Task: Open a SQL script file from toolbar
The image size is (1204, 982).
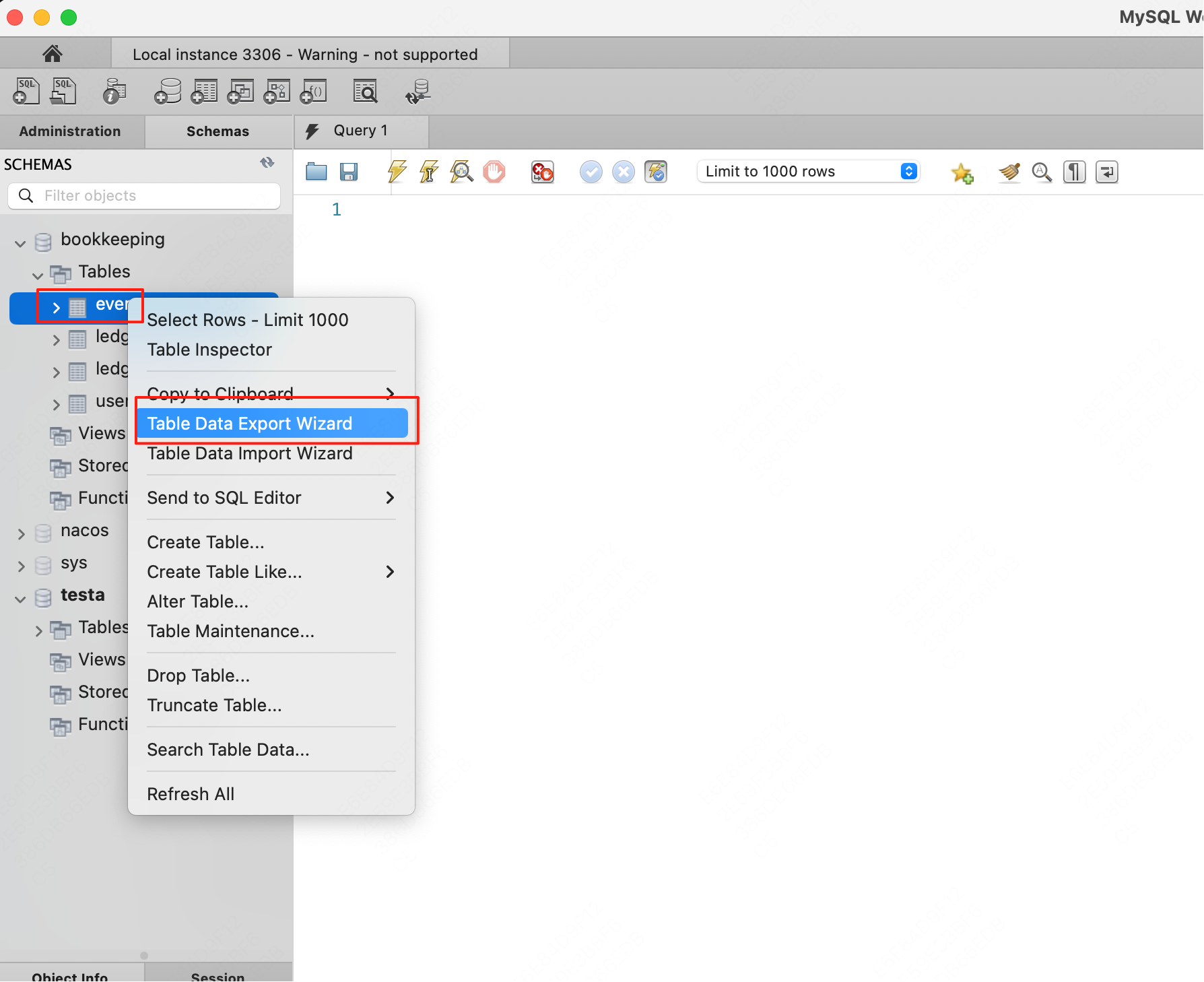Action: click(63, 91)
